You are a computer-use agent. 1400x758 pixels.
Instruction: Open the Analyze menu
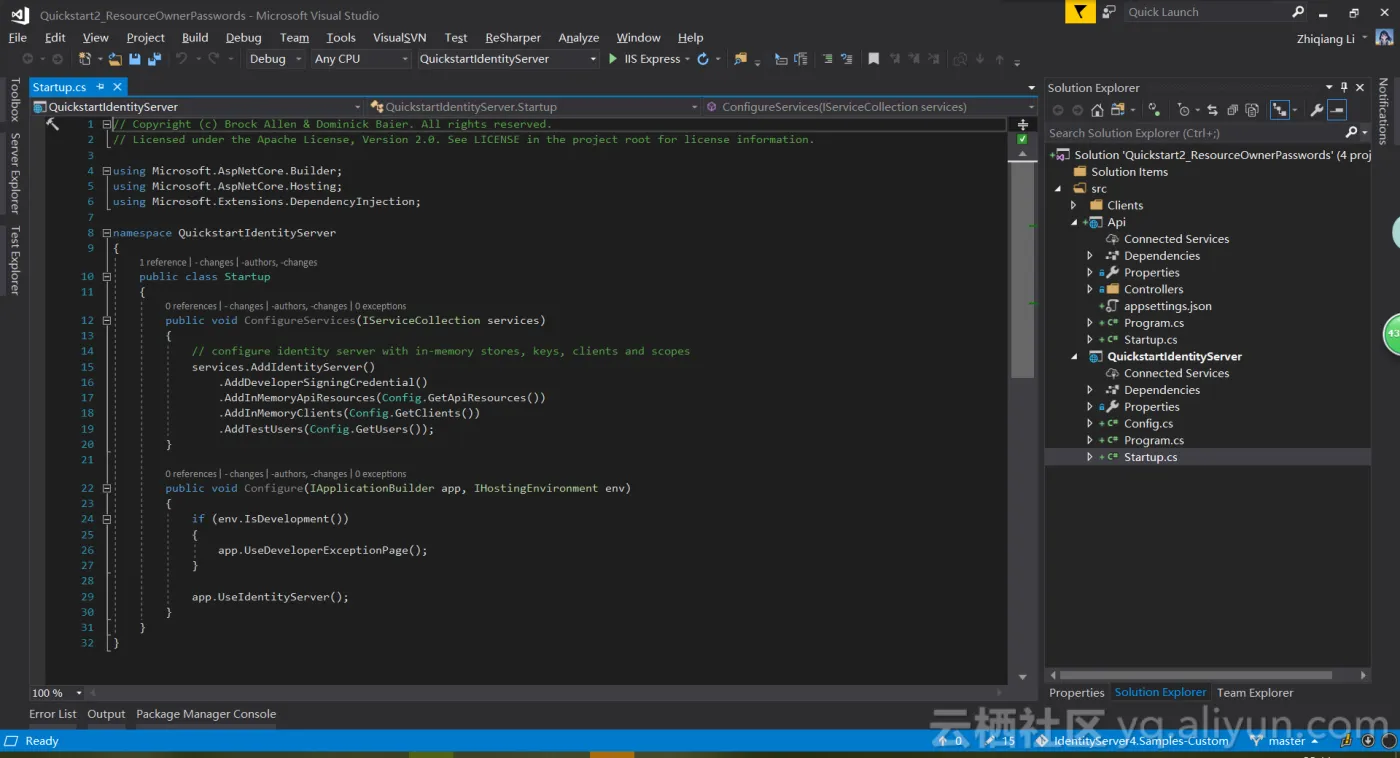tap(578, 37)
